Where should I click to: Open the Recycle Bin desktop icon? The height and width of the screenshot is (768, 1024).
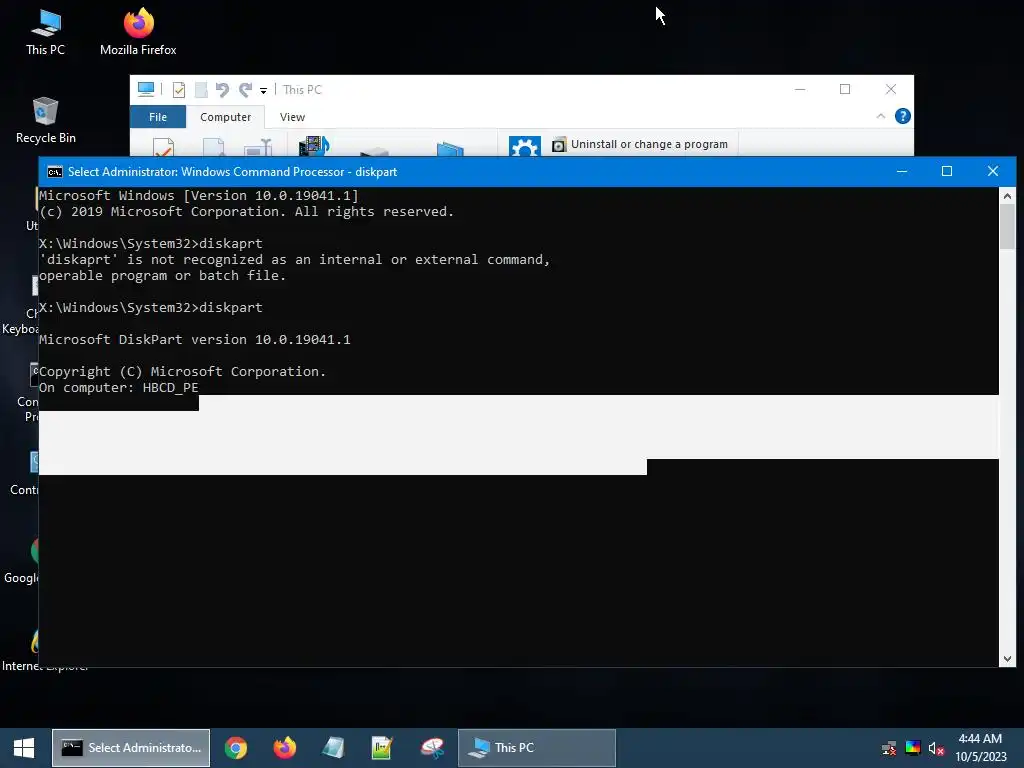tap(45, 121)
